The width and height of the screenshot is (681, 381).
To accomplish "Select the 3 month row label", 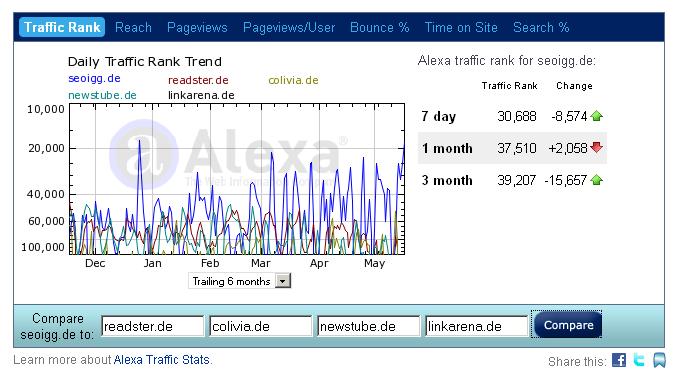I will coord(447,180).
